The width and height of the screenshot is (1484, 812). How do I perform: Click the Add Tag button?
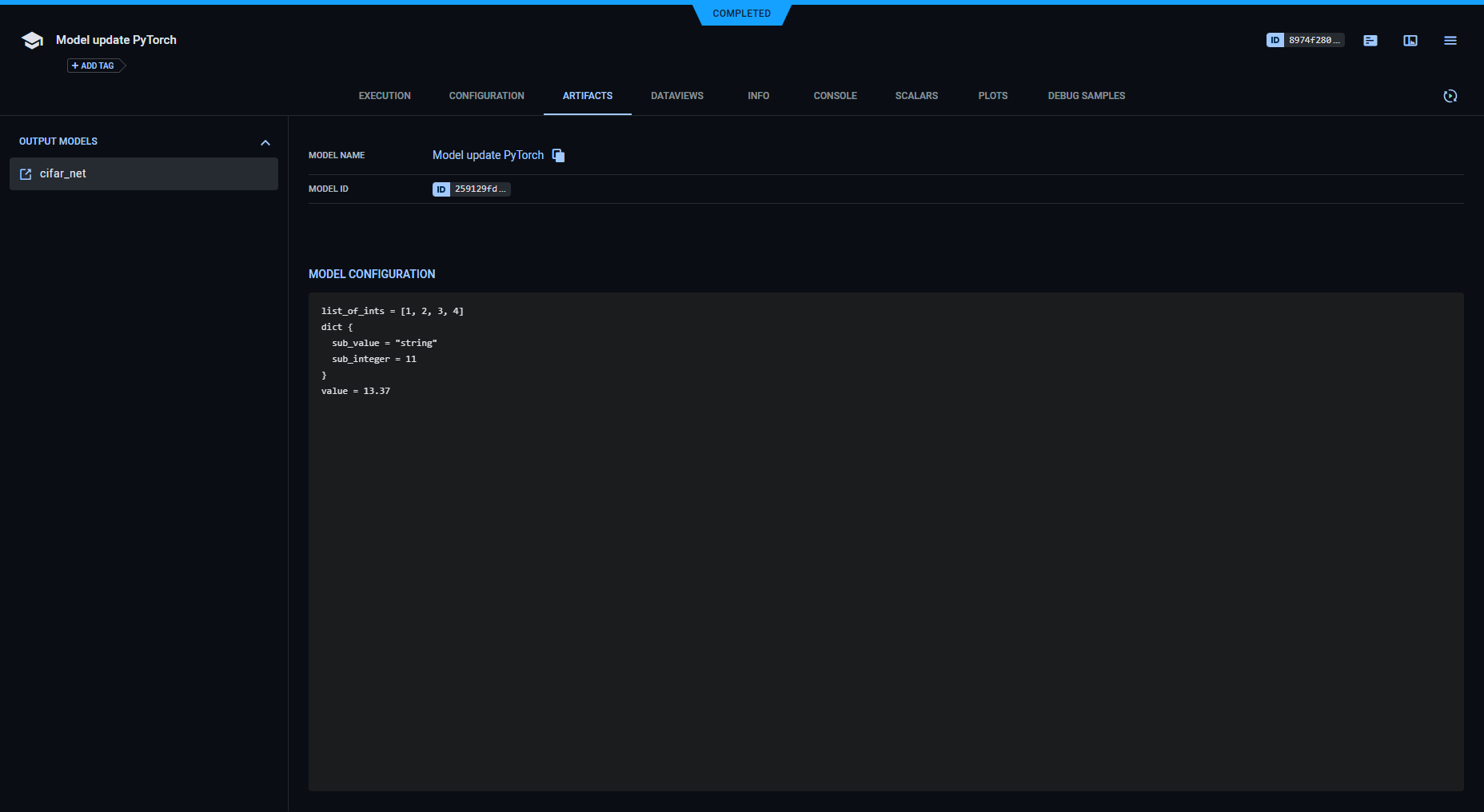point(94,66)
